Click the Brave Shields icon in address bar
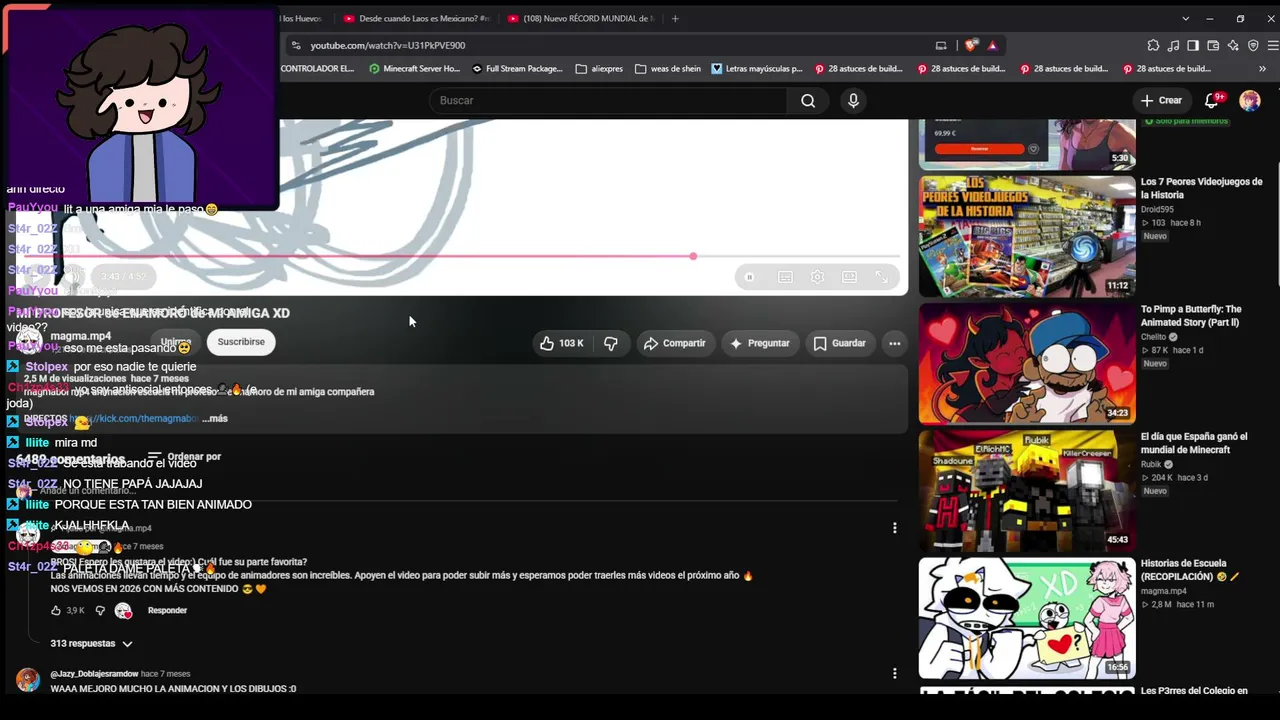Screen dimensions: 1280x720 click(x=971, y=45)
